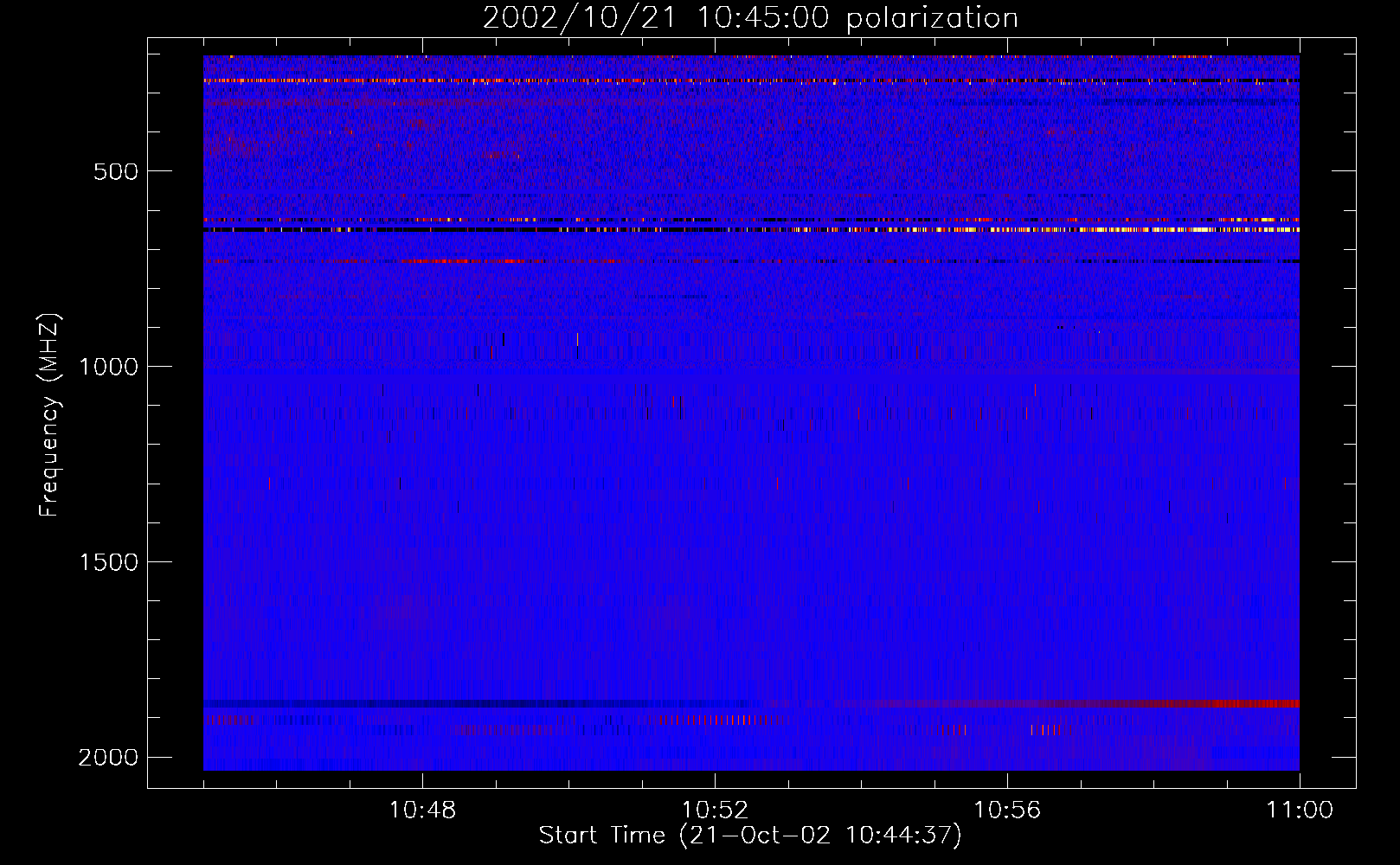Click the 10:52 time tick label

715,811
